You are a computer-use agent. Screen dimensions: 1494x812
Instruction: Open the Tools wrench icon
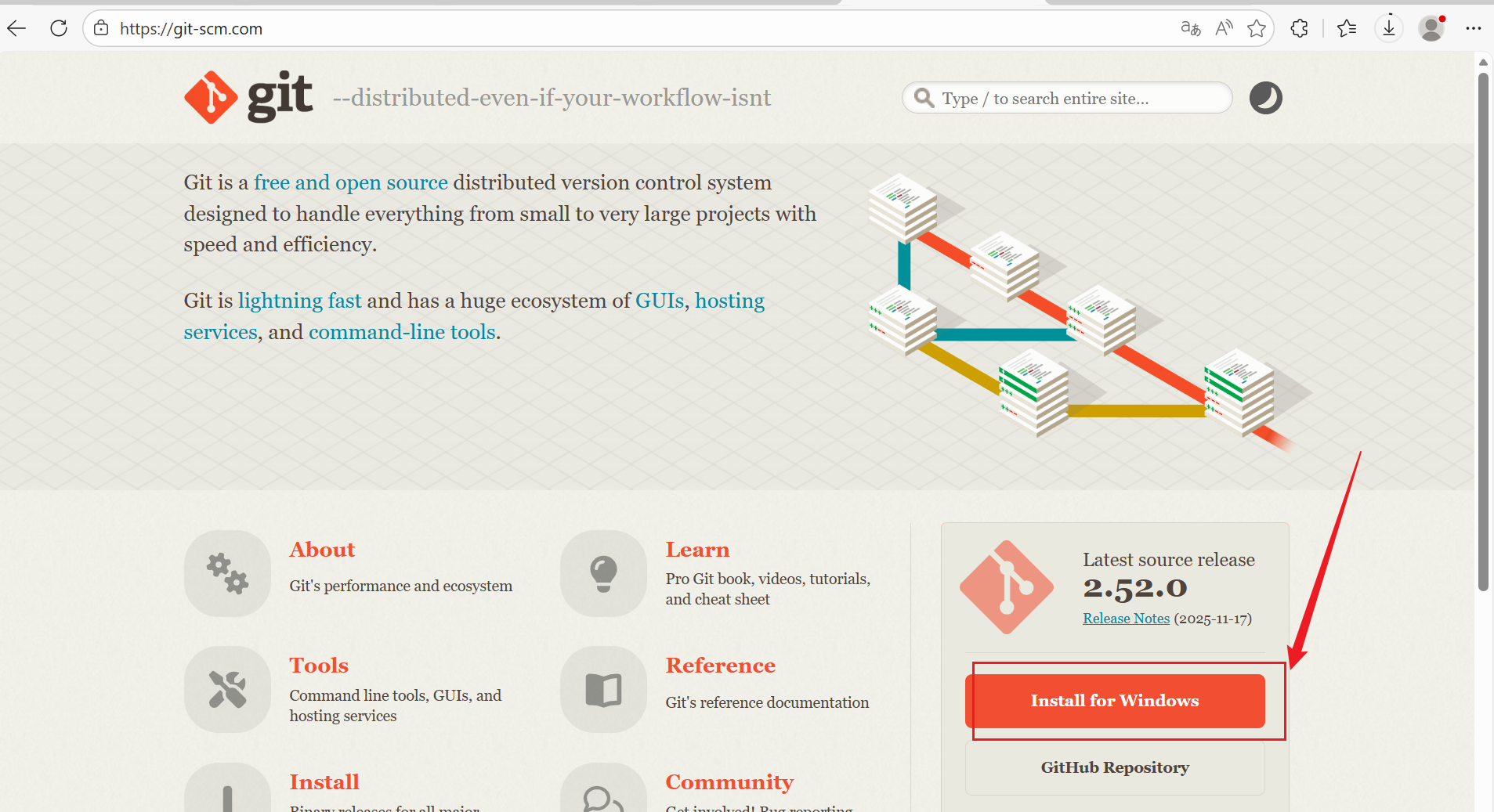tap(227, 689)
